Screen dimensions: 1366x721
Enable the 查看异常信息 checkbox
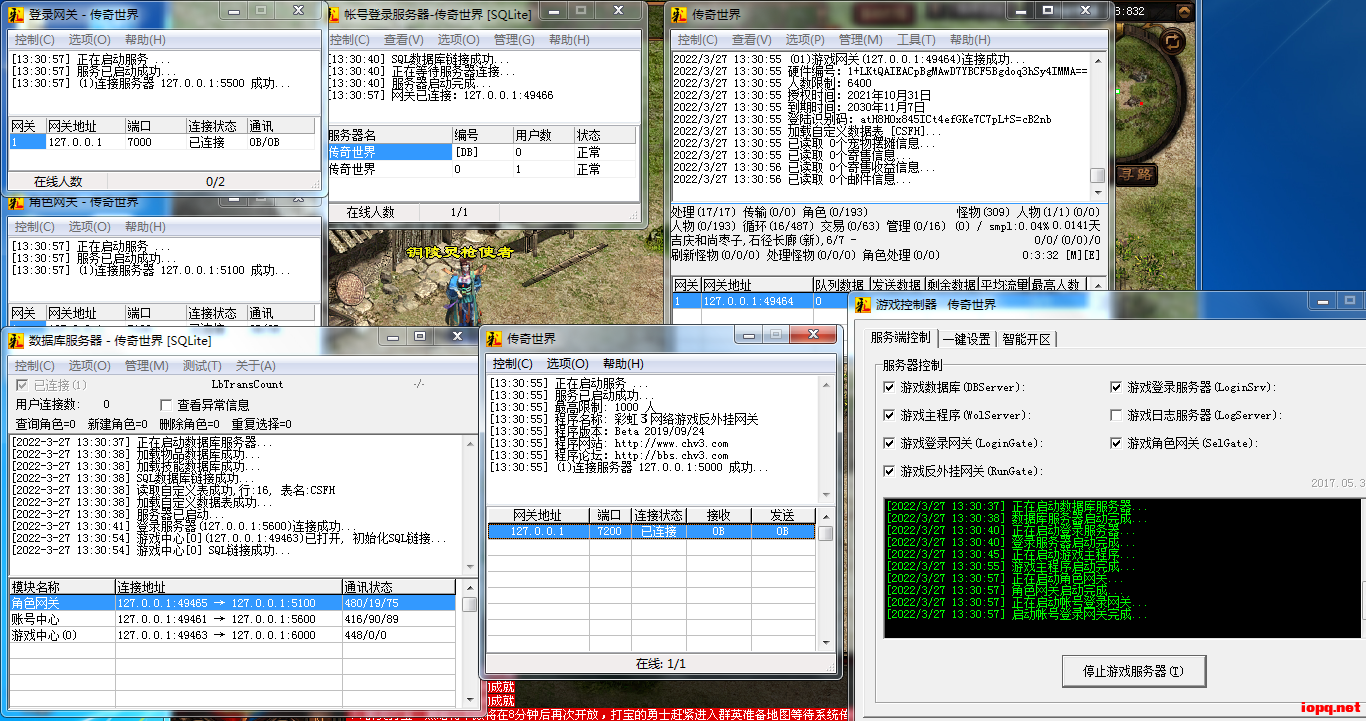[x=167, y=405]
